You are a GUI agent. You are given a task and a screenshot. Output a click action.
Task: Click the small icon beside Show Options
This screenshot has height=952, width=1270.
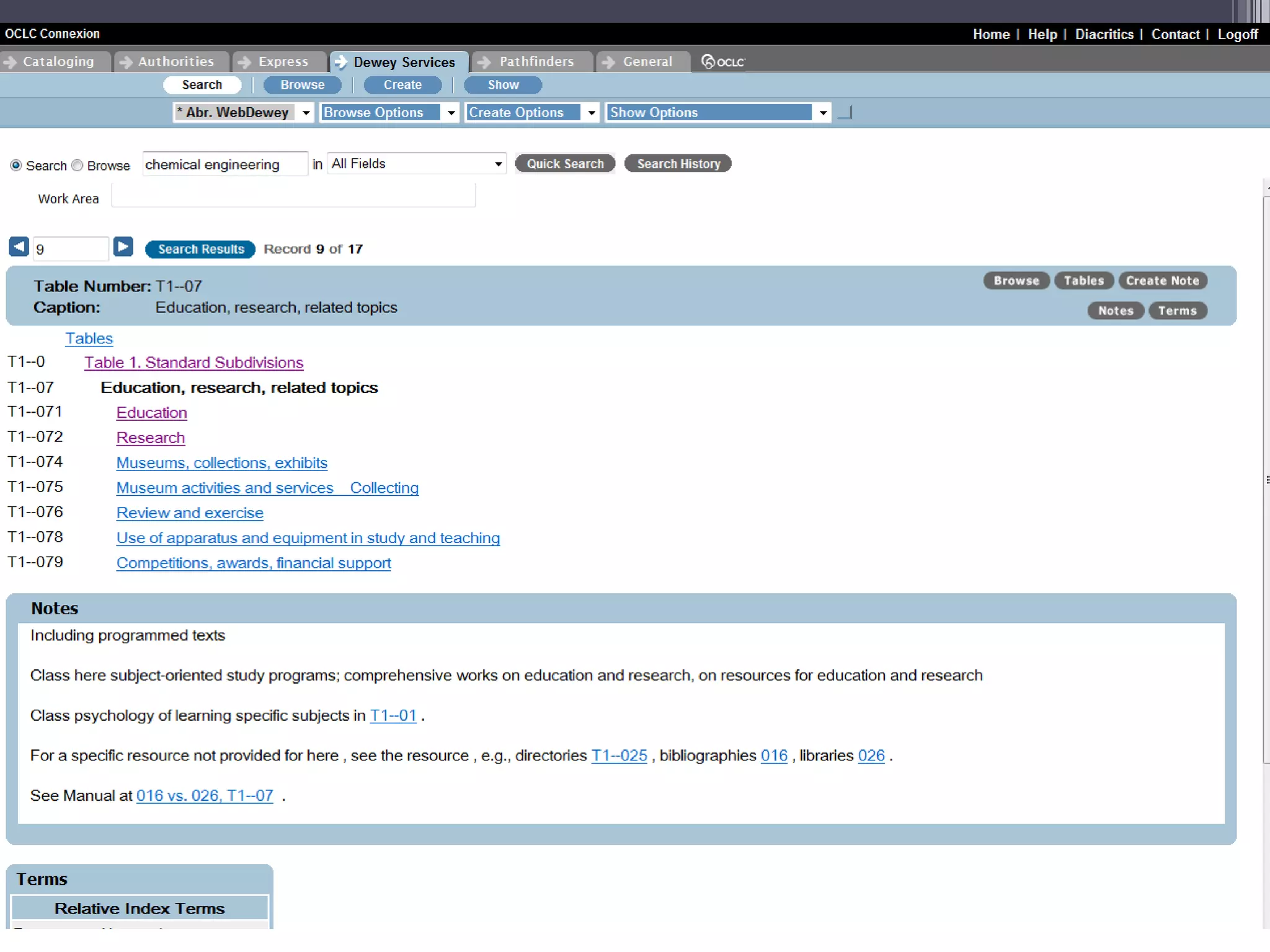point(845,113)
